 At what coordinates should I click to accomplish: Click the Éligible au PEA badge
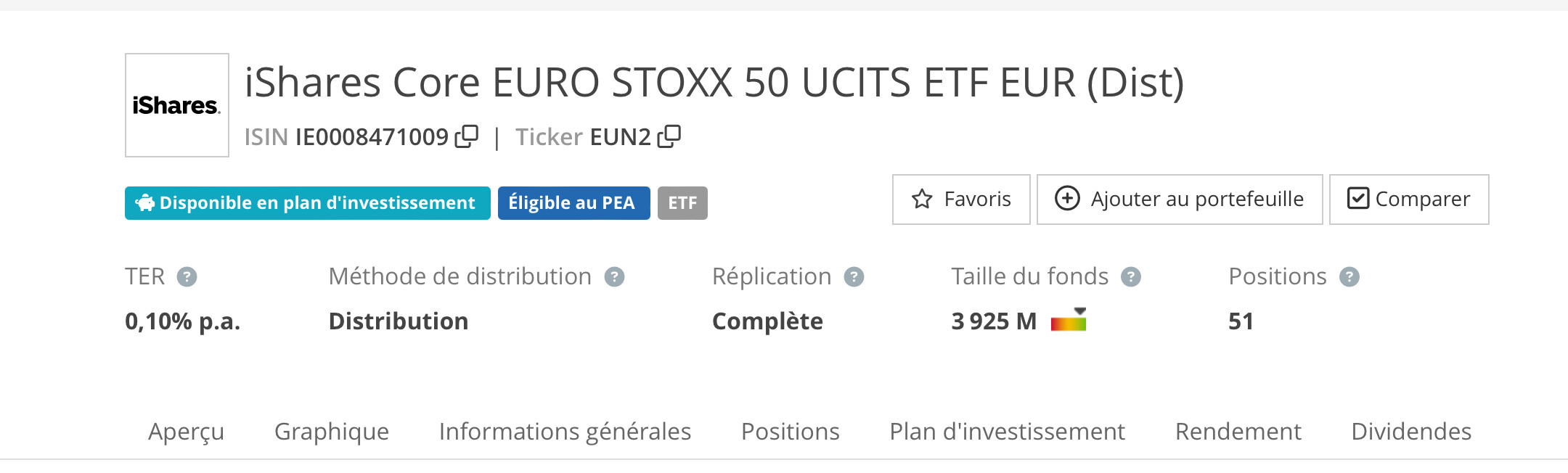pyautogui.click(x=573, y=203)
